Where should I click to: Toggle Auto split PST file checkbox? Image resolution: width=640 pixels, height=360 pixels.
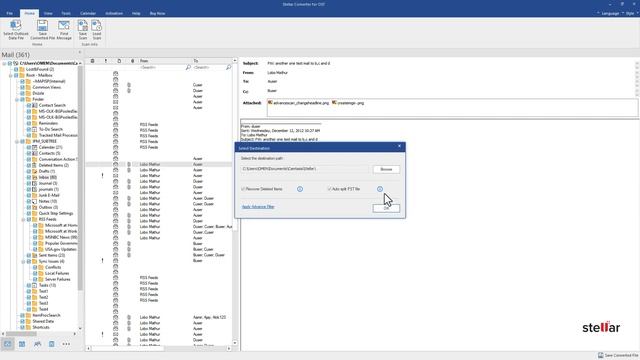[x=329, y=189]
